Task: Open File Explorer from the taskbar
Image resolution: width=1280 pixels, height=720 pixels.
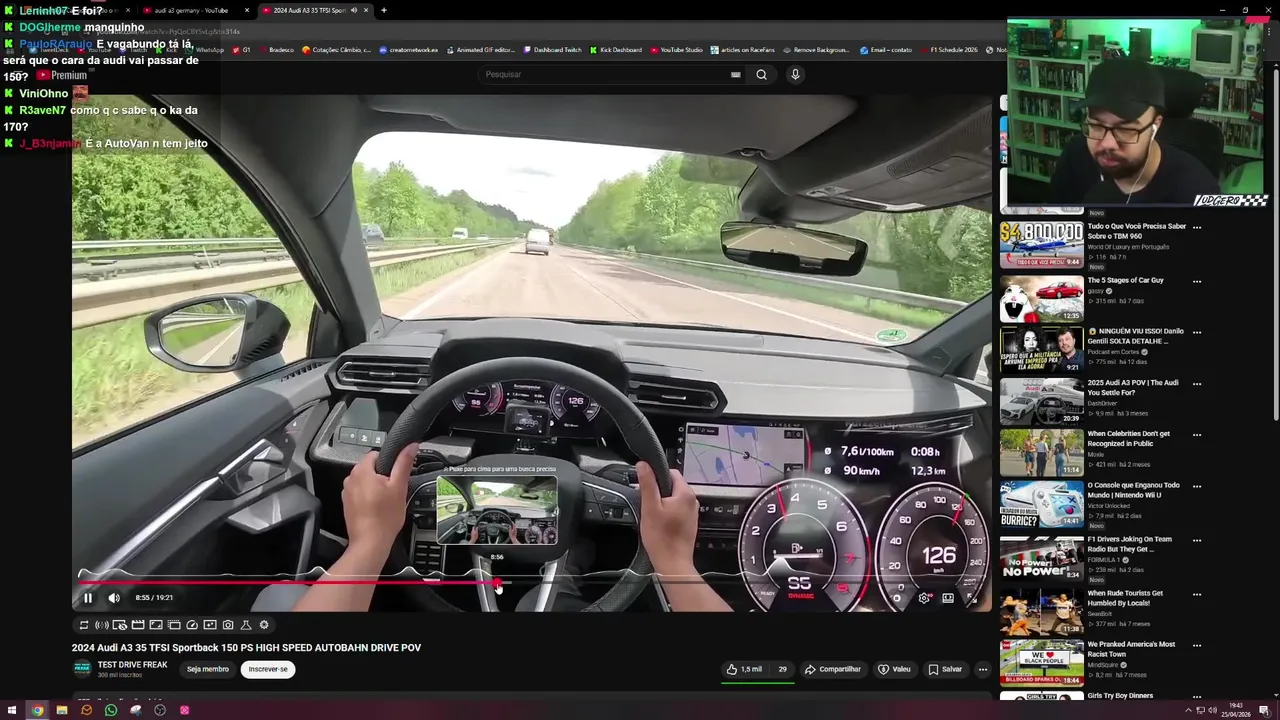Action: point(62,710)
